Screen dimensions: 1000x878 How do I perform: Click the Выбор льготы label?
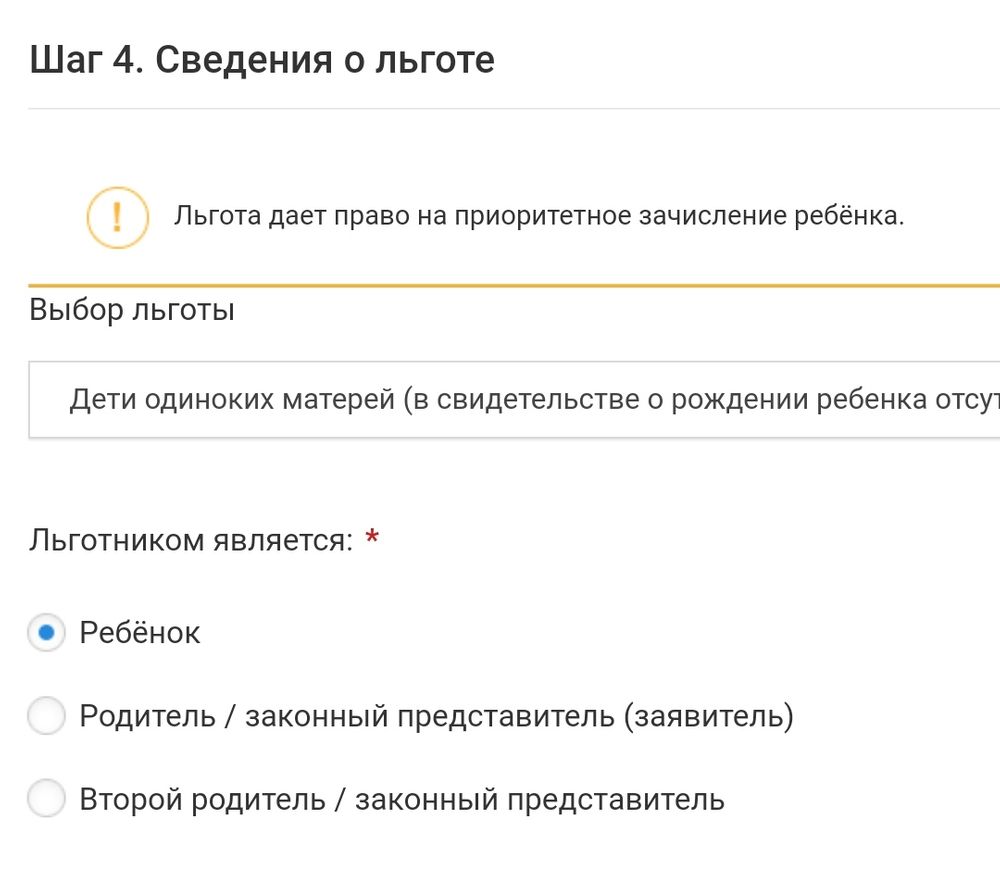132,311
